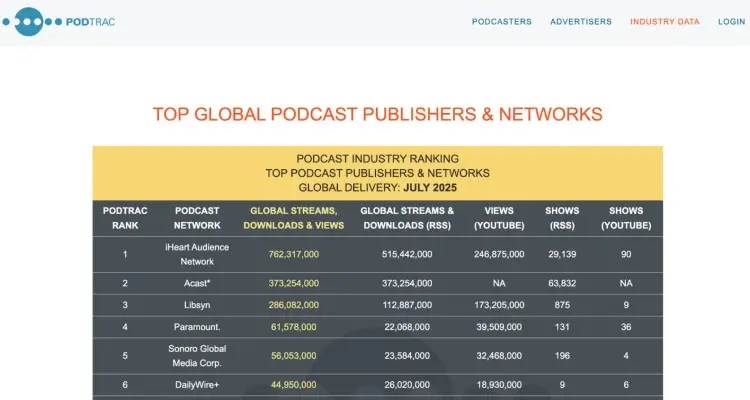Click the 26,020,000 RSS value
The width and height of the screenshot is (750, 400).
(407, 385)
